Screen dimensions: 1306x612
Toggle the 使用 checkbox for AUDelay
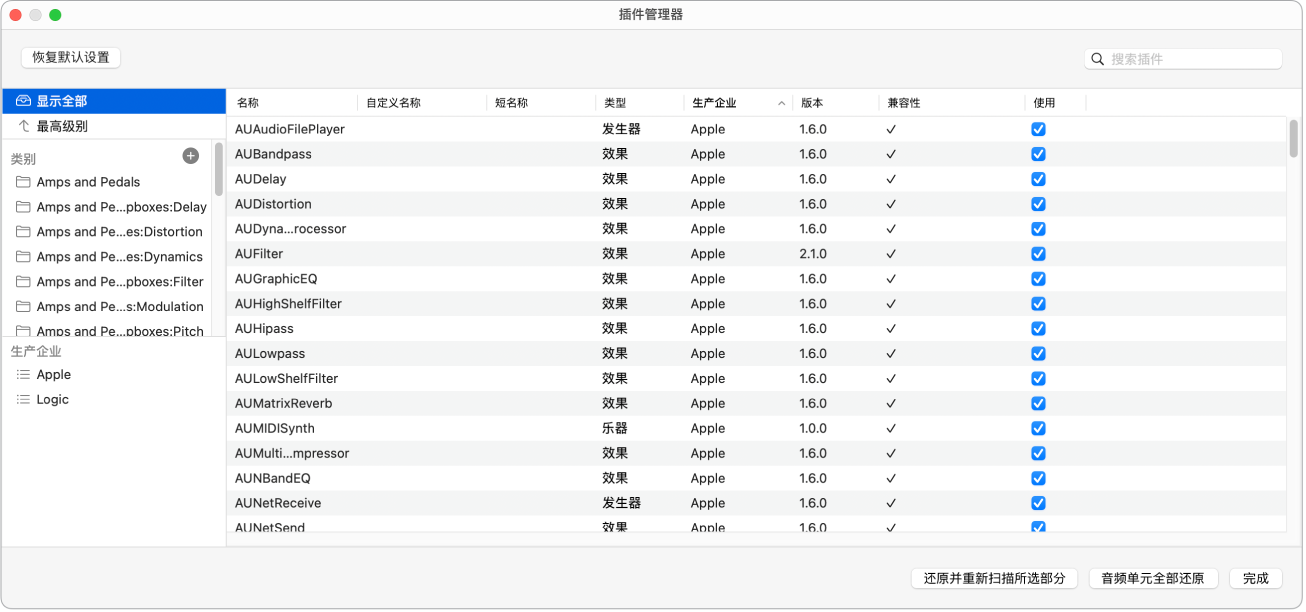tap(1038, 179)
